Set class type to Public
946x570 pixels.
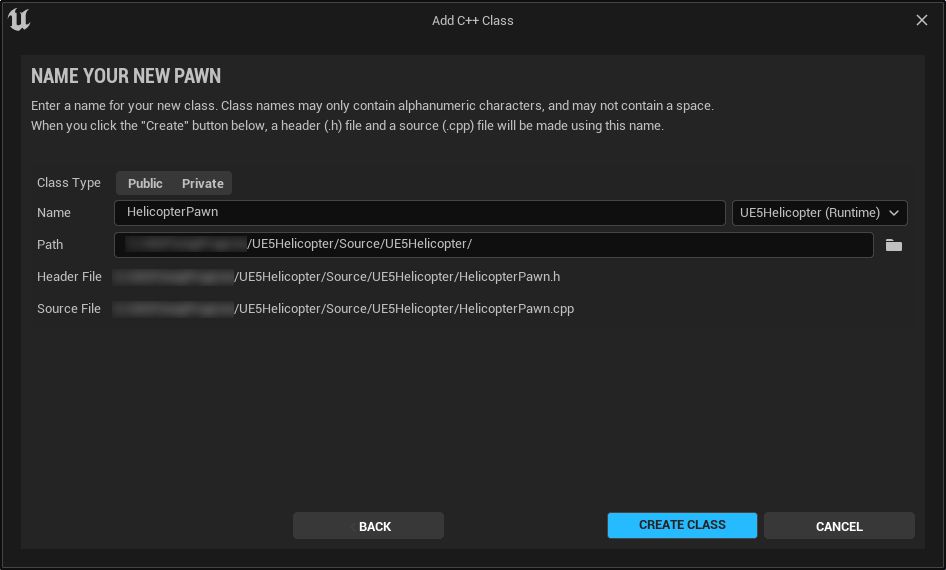pyautogui.click(x=145, y=183)
